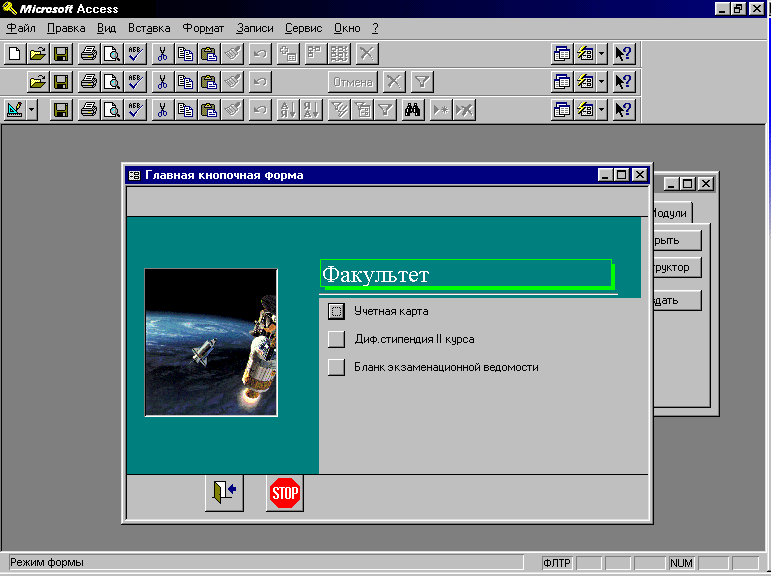Click the button next to Бланк экзаменационной ведомости
The height and width of the screenshot is (576, 771).
(x=336, y=367)
